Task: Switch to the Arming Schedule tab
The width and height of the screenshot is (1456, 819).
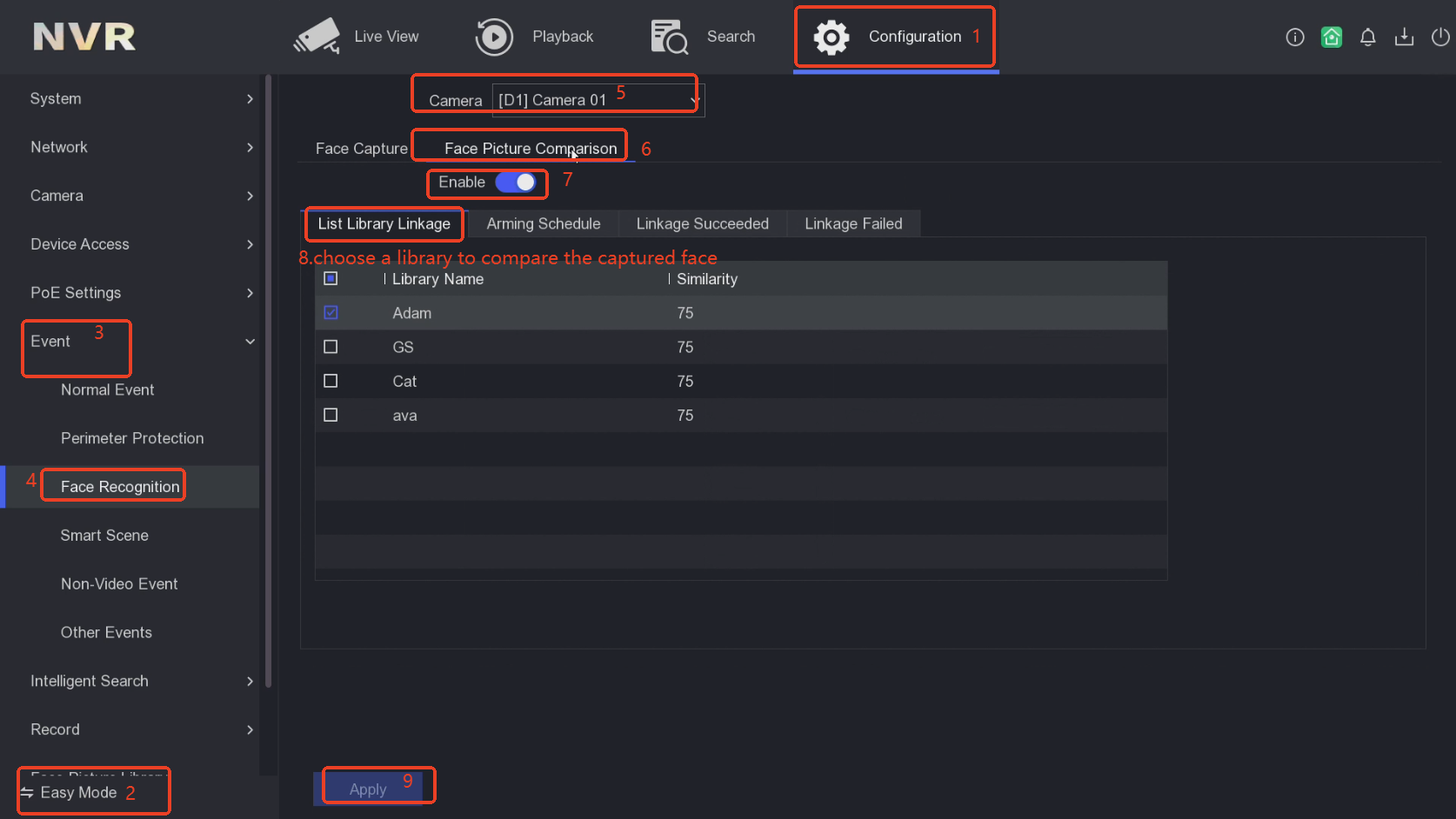Action: point(543,223)
